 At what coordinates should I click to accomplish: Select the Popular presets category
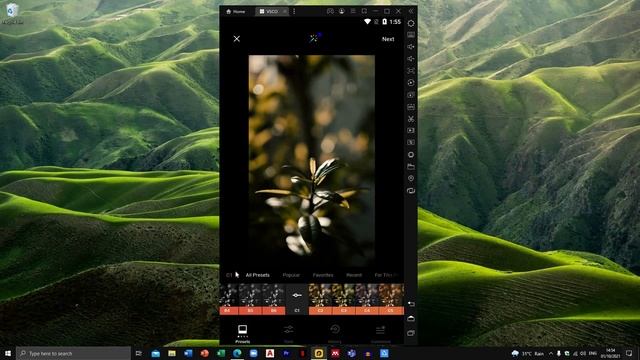291,275
